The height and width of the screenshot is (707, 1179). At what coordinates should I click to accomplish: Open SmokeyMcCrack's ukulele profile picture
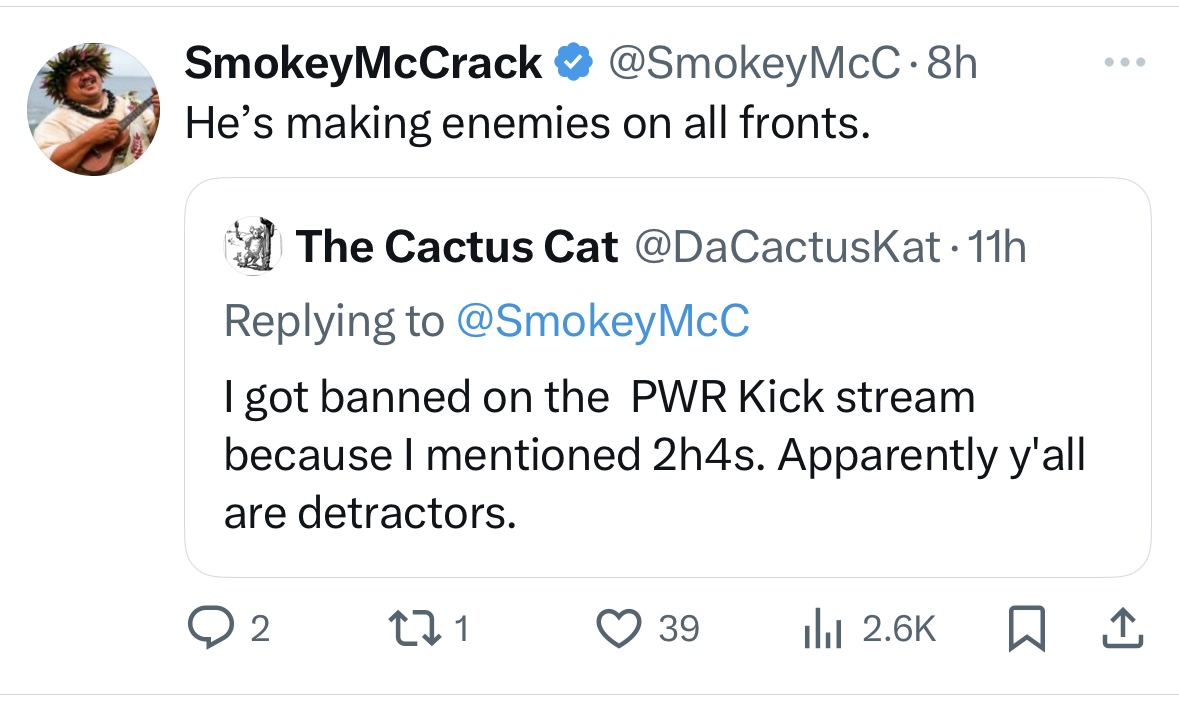[93, 109]
